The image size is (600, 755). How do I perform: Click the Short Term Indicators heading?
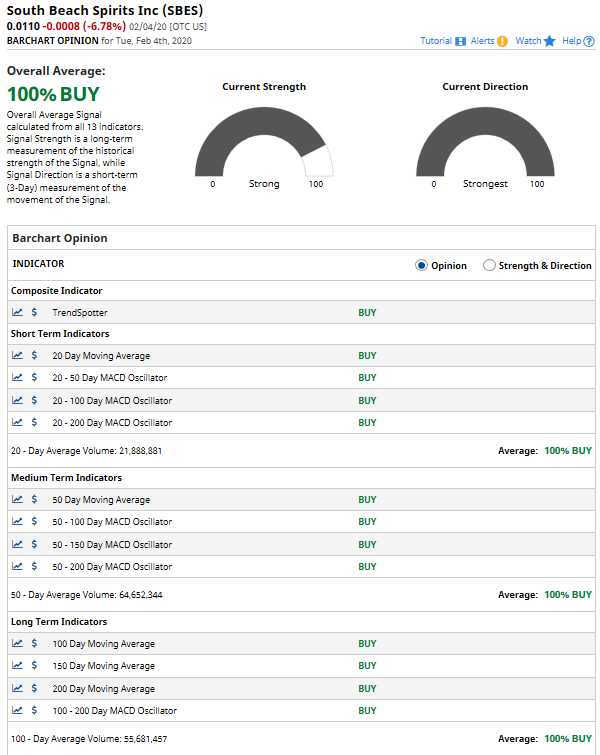[x=60, y=334]
